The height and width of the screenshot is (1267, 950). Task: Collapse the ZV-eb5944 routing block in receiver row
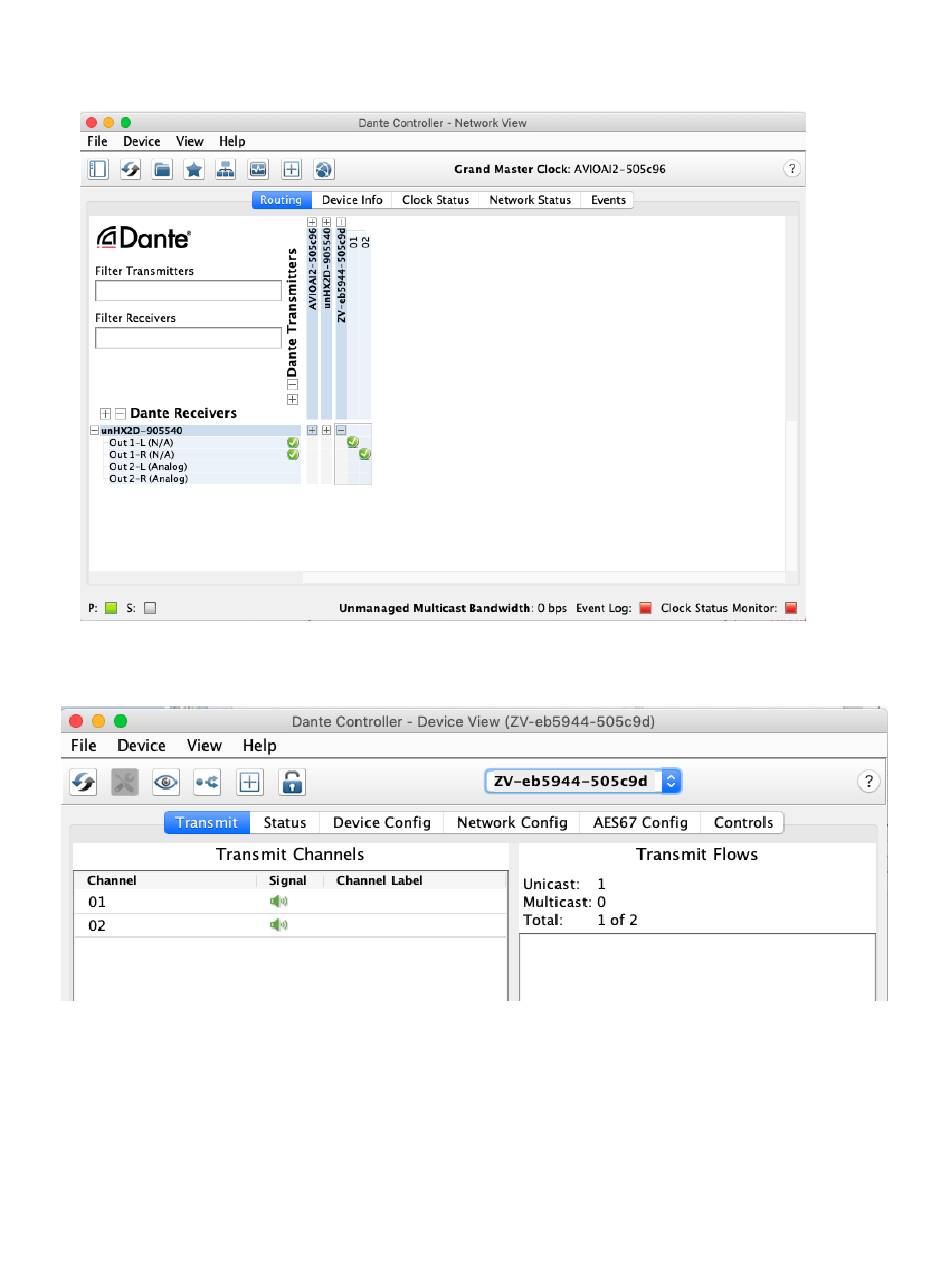click(x=341, y=430)
